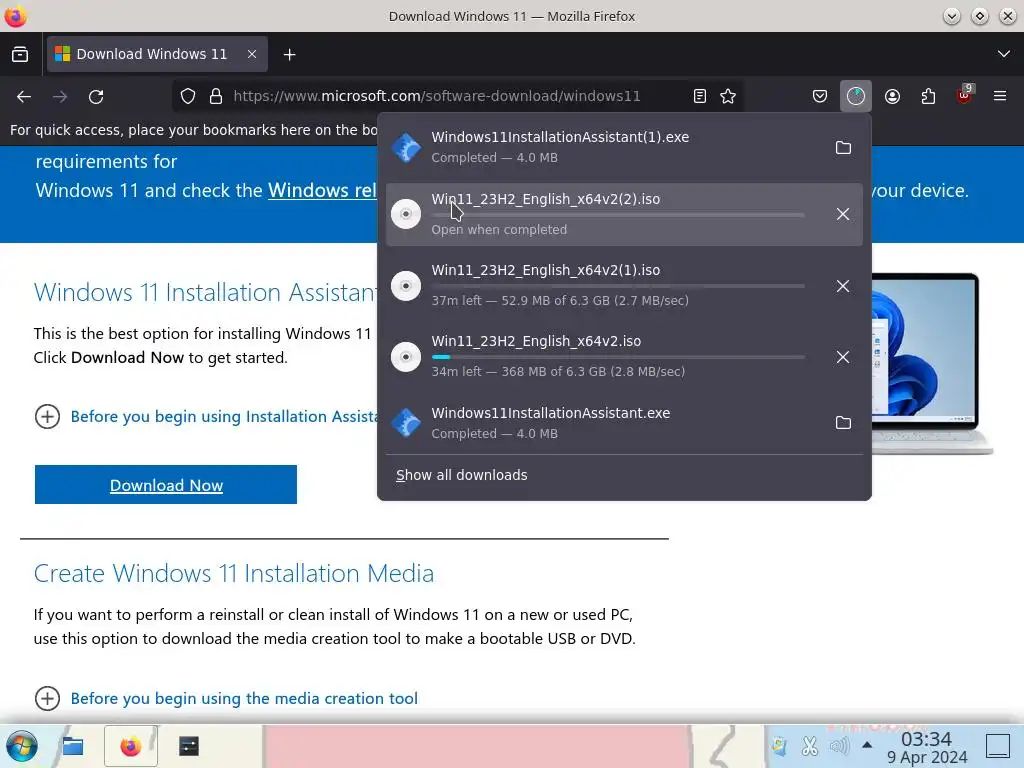Cancel the Win11_23H2_English_x64v2.iso download

[x=843, y=357]
